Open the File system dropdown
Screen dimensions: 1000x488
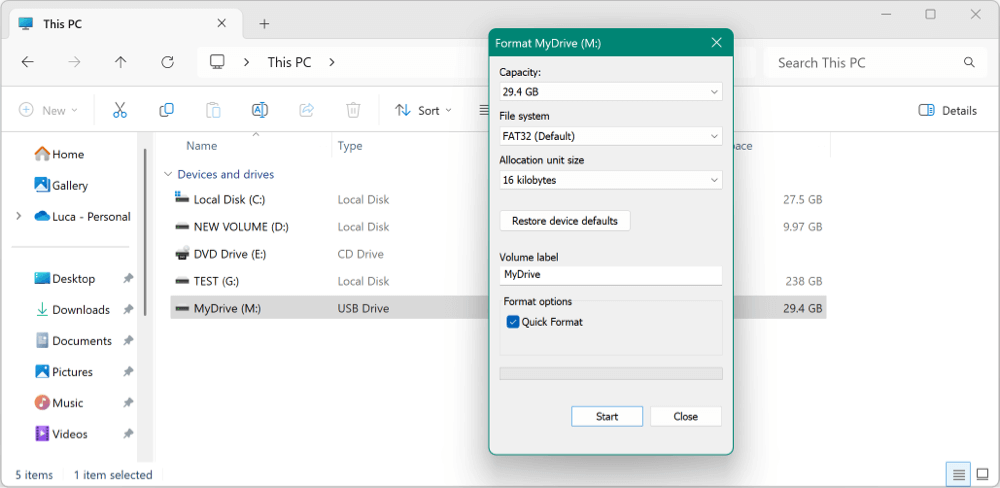[x=611, y=136]
